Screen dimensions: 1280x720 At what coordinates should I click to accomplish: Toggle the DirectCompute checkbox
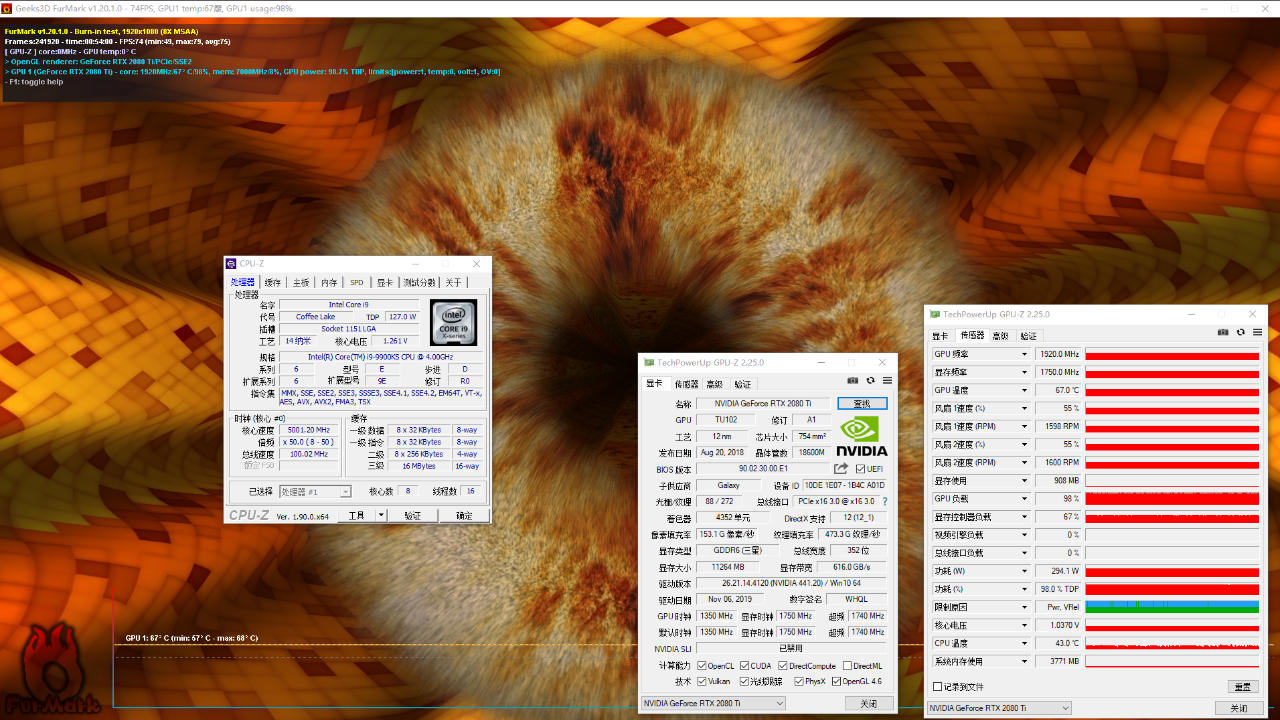(783, 666)
